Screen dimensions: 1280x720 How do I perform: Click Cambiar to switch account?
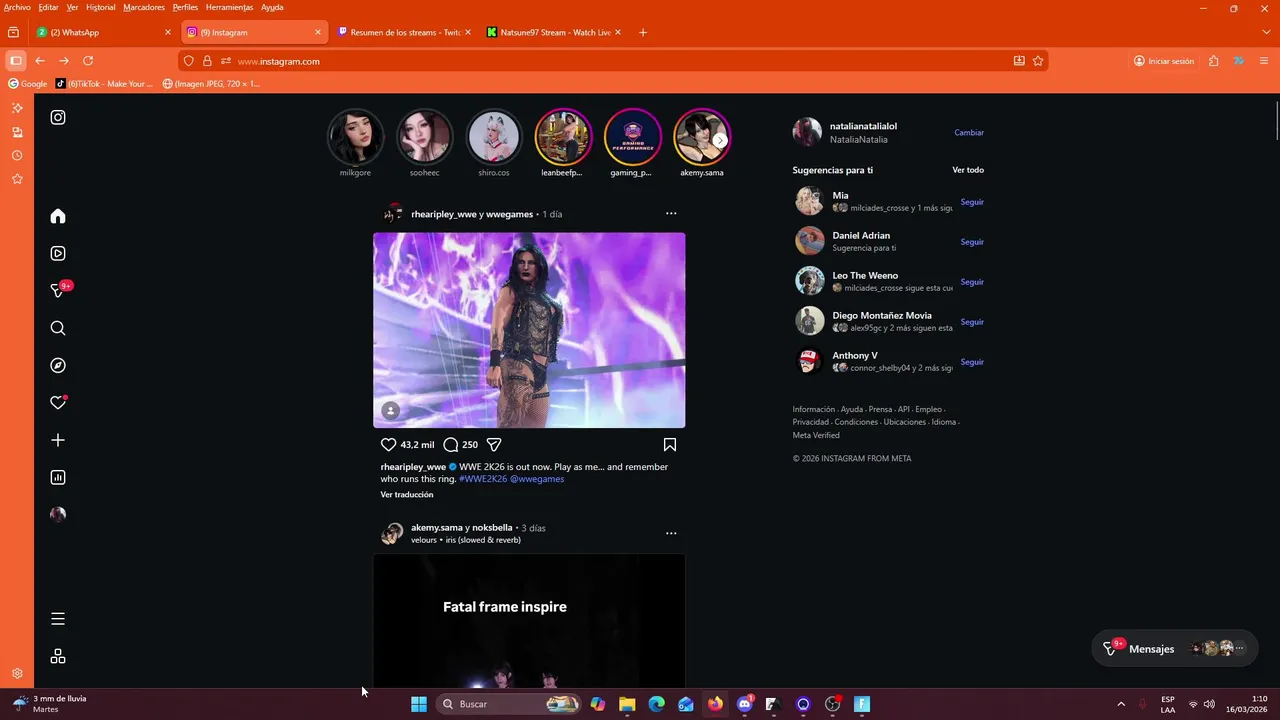click(969, 132)
